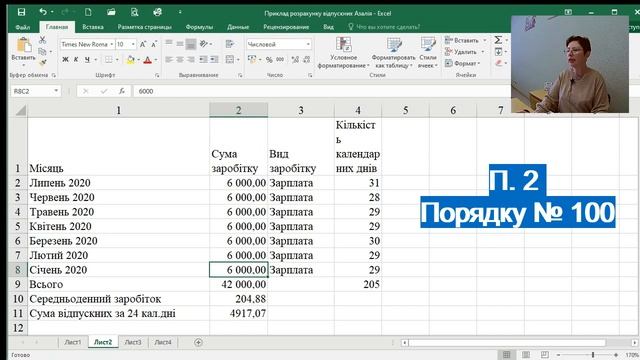
Task: Toggle italic (К) formatting
Action: pos(76,60)
